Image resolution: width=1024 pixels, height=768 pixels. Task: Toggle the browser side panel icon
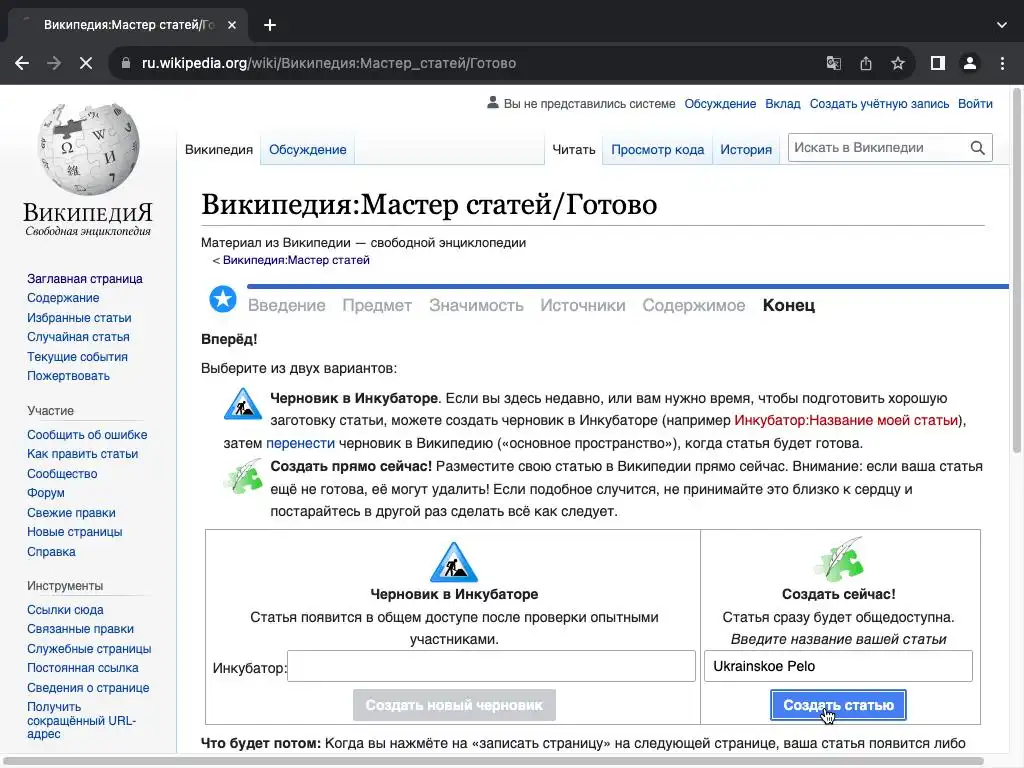(x=938, y=63)
